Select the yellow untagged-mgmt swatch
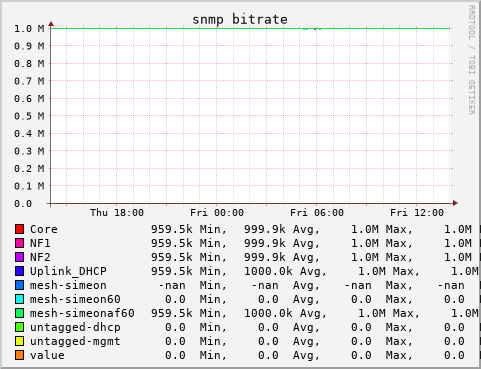This screenshot has width=481, height=369. pyautogui.click(x=19, y=341)
